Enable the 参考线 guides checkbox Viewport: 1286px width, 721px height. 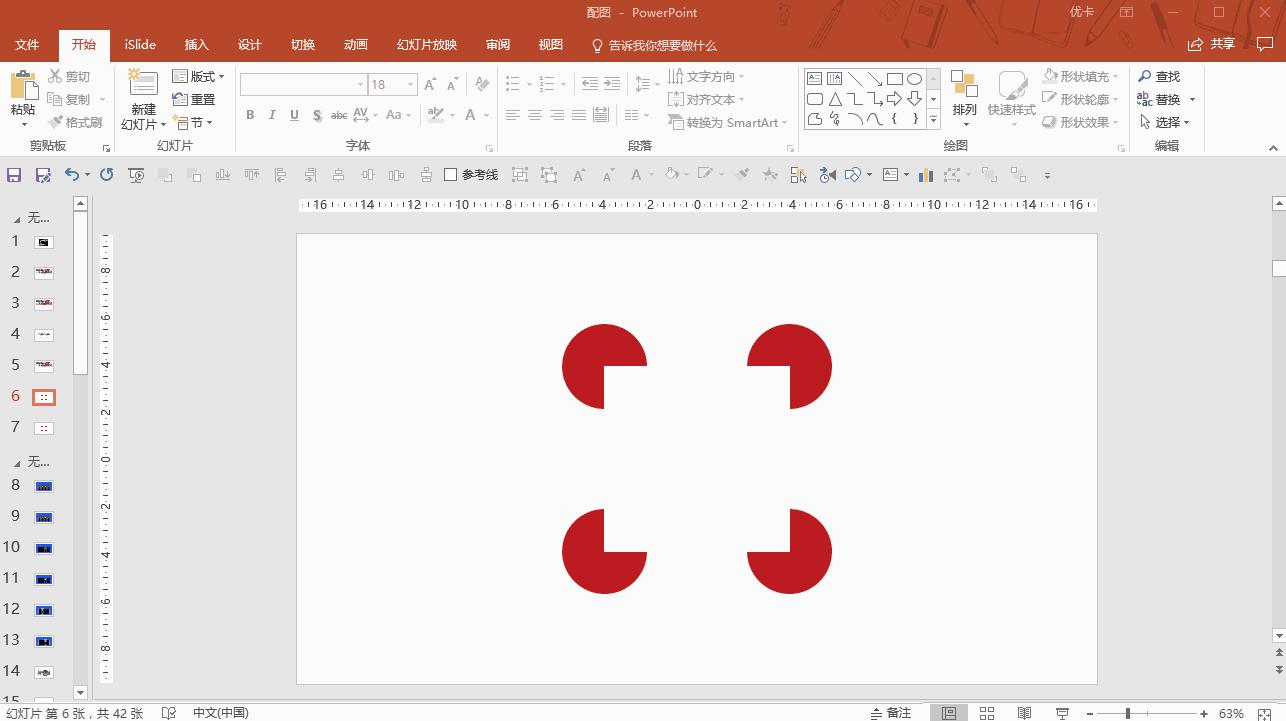pos(451,175)
